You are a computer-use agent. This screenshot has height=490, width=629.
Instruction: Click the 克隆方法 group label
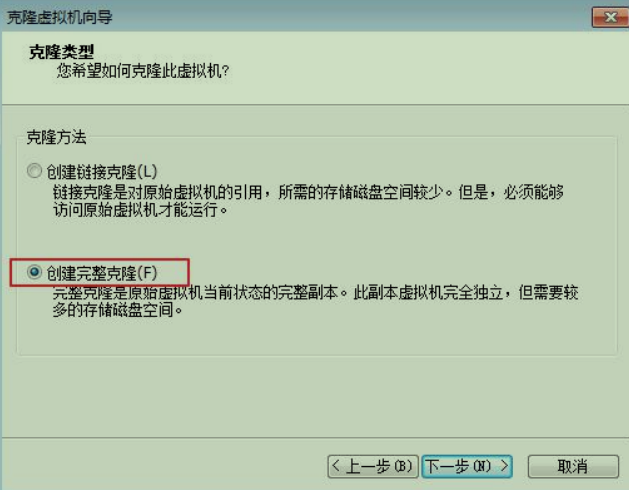tap(57, 137)
